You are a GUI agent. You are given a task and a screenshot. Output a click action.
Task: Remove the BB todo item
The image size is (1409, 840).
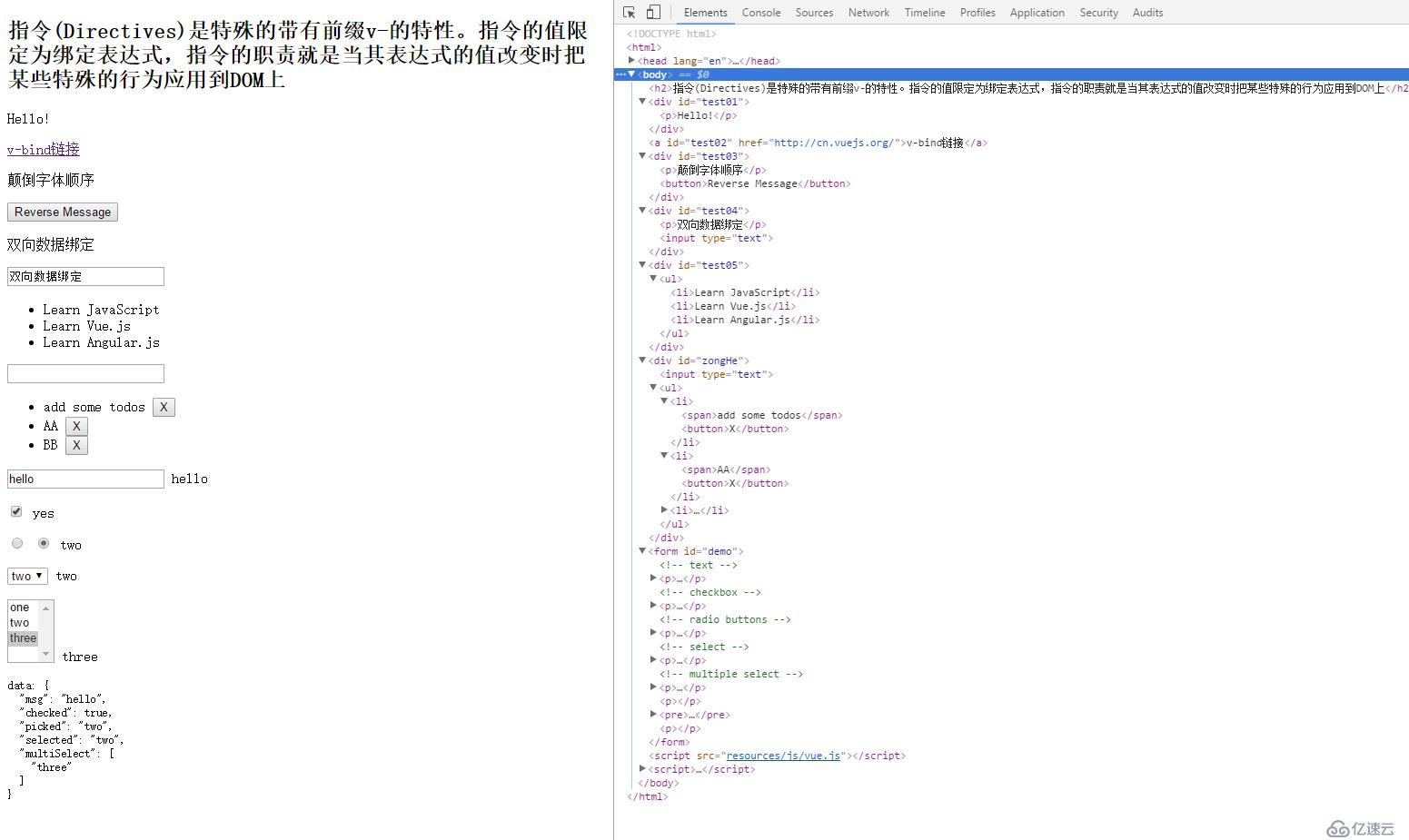[x=76, y=445]
